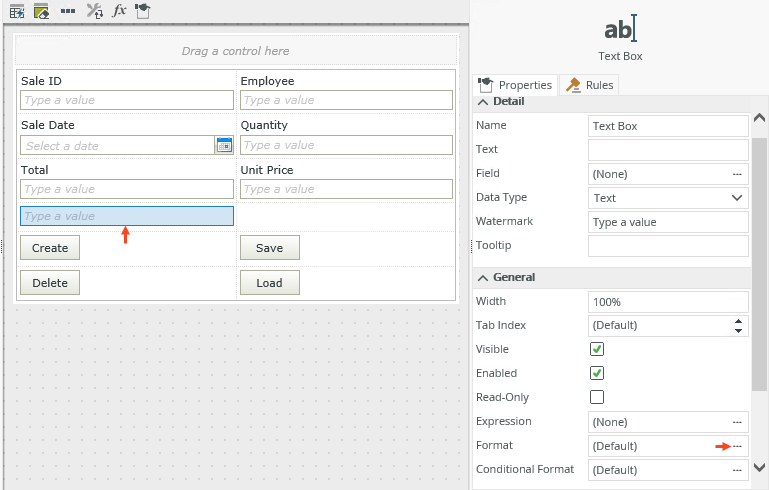
Task: Collapse the General section
Action: coord(484,277)
